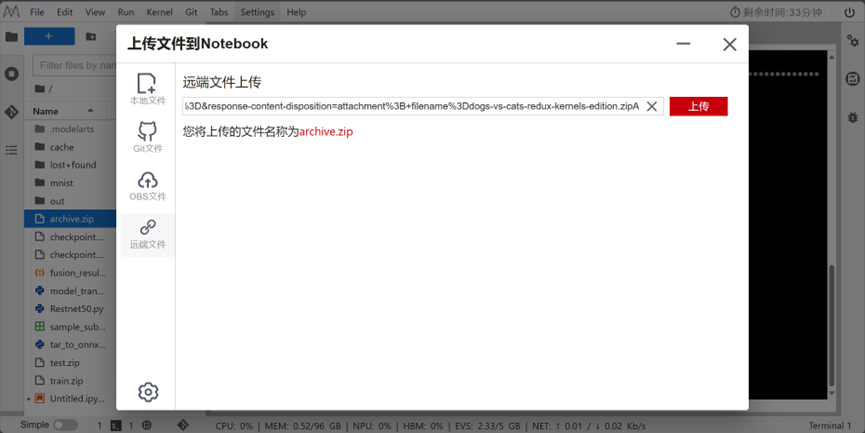The image size is (865, 433).
Task: Click the remaining time indicator
Action: point(776,12)
